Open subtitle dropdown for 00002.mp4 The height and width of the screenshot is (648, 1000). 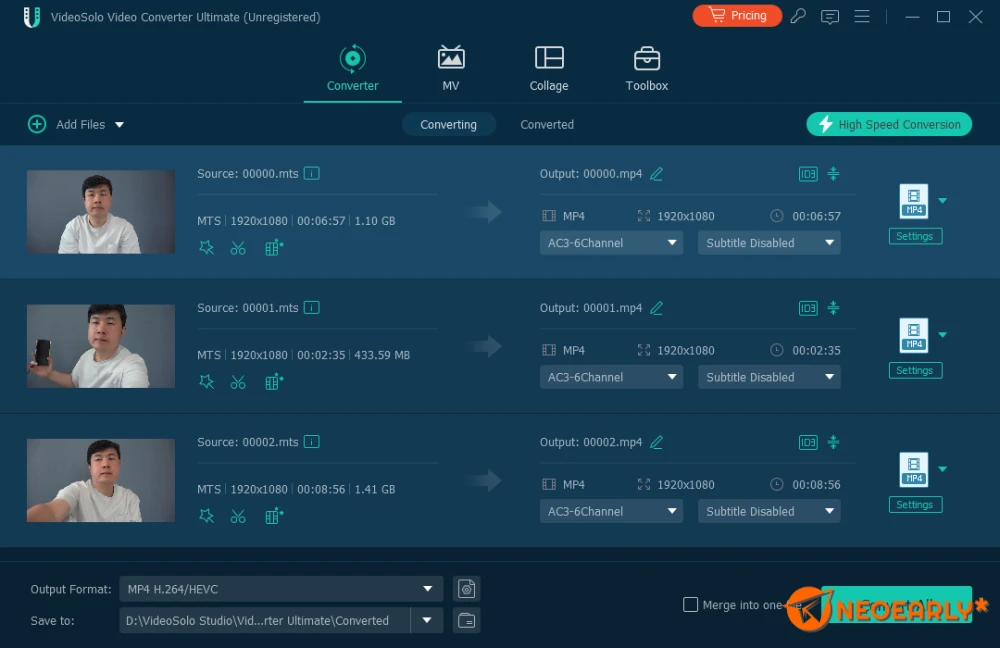769,512
